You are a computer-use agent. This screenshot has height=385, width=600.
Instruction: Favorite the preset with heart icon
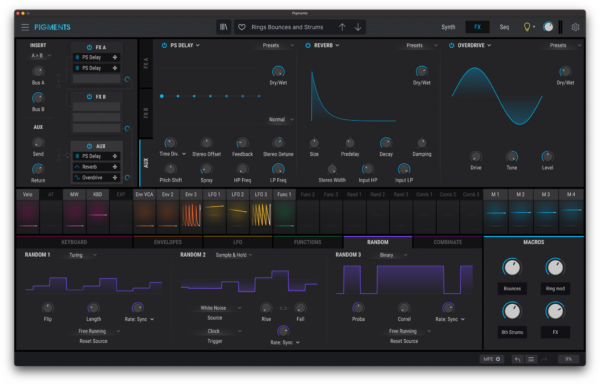pos(242,27)
